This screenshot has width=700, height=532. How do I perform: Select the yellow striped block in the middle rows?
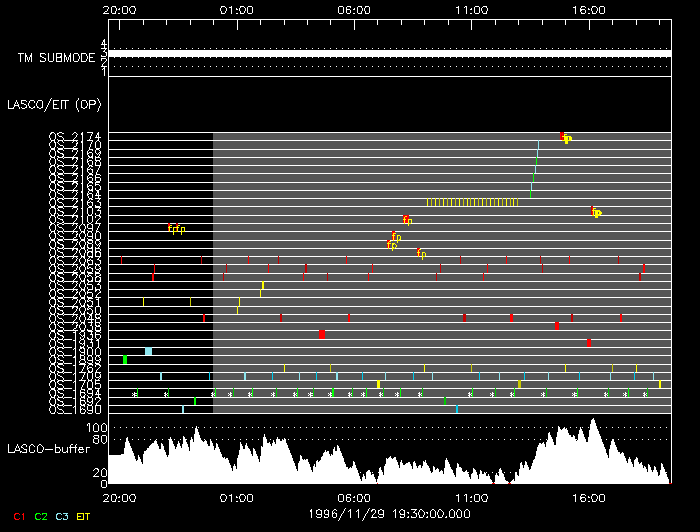point(490,202)
